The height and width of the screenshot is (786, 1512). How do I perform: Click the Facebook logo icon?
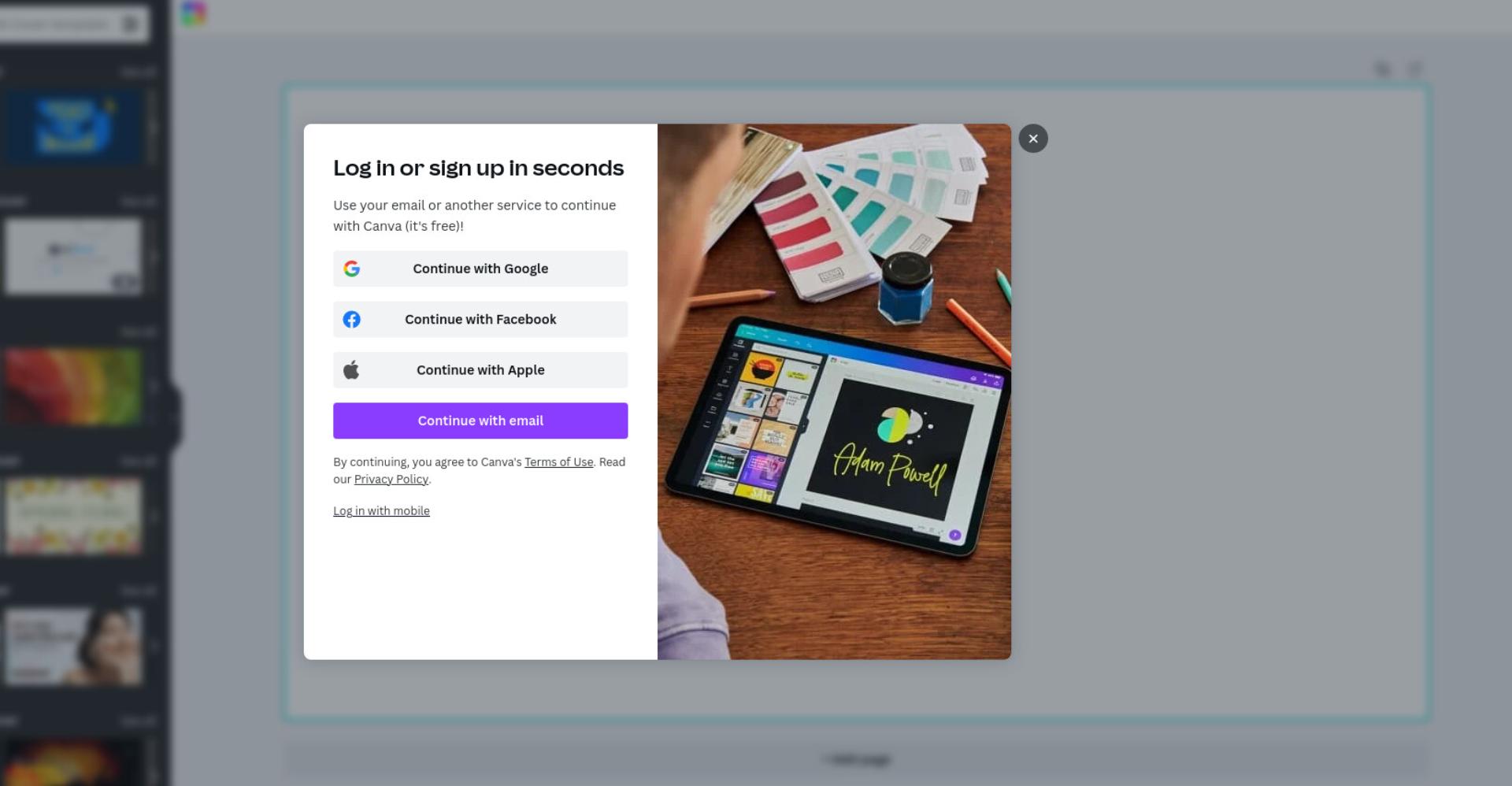pos(352,319)
